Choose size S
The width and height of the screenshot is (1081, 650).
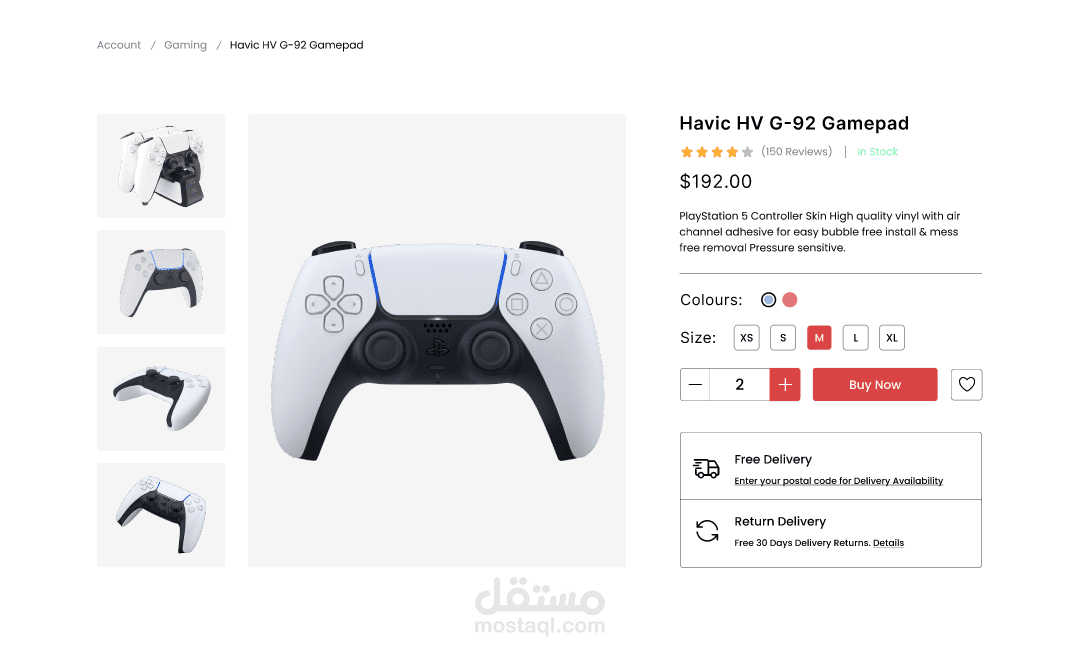coord(782,338)
